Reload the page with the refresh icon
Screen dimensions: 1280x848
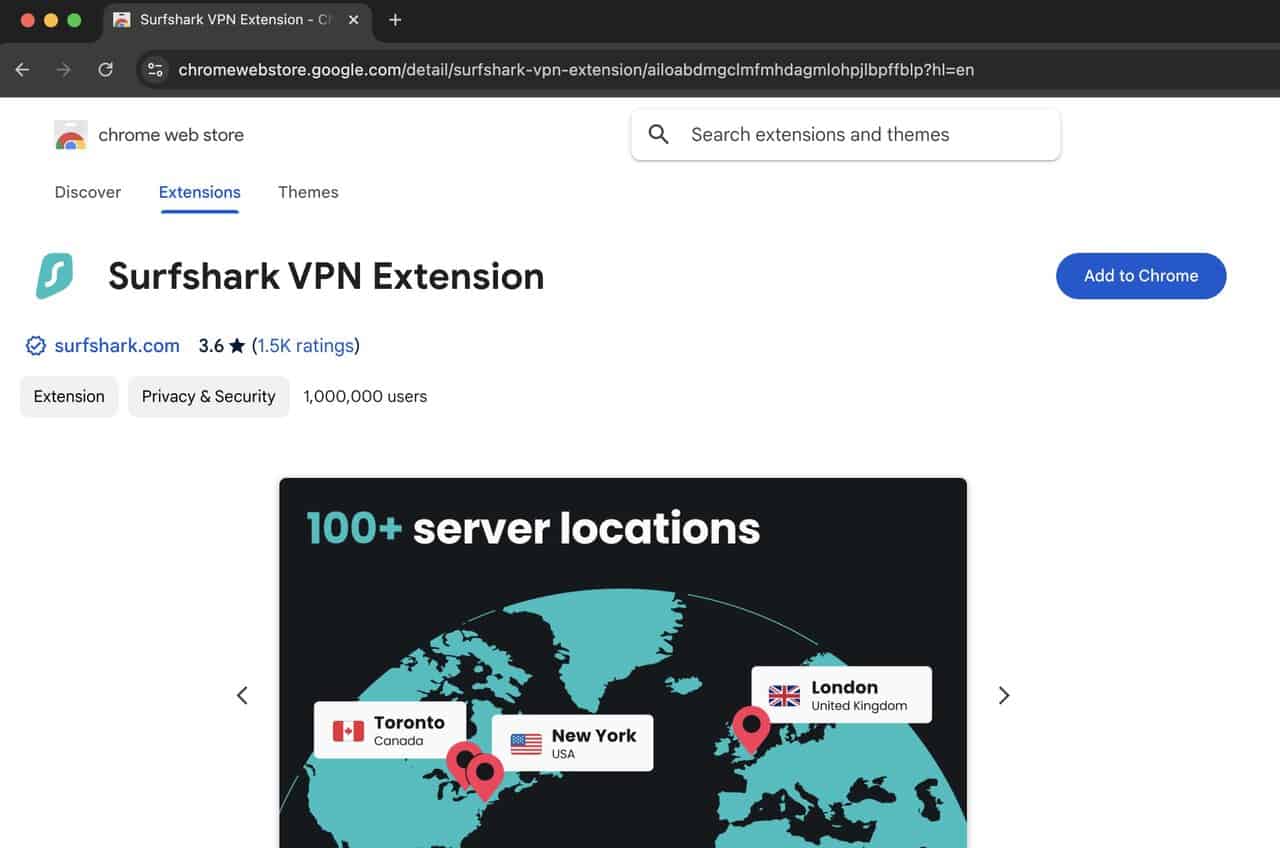[x=105, y=70]
